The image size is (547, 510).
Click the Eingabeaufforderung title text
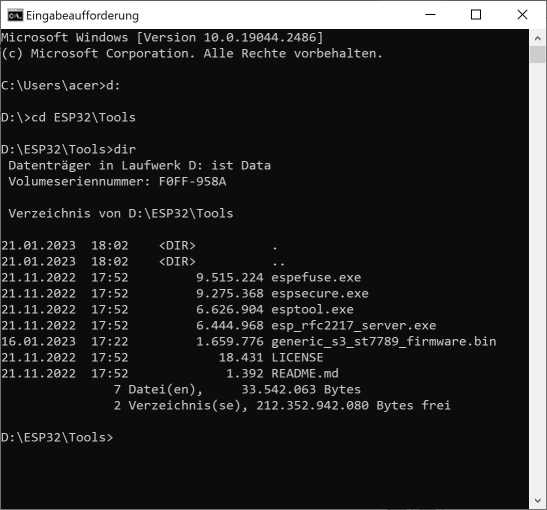click(82, 16)
